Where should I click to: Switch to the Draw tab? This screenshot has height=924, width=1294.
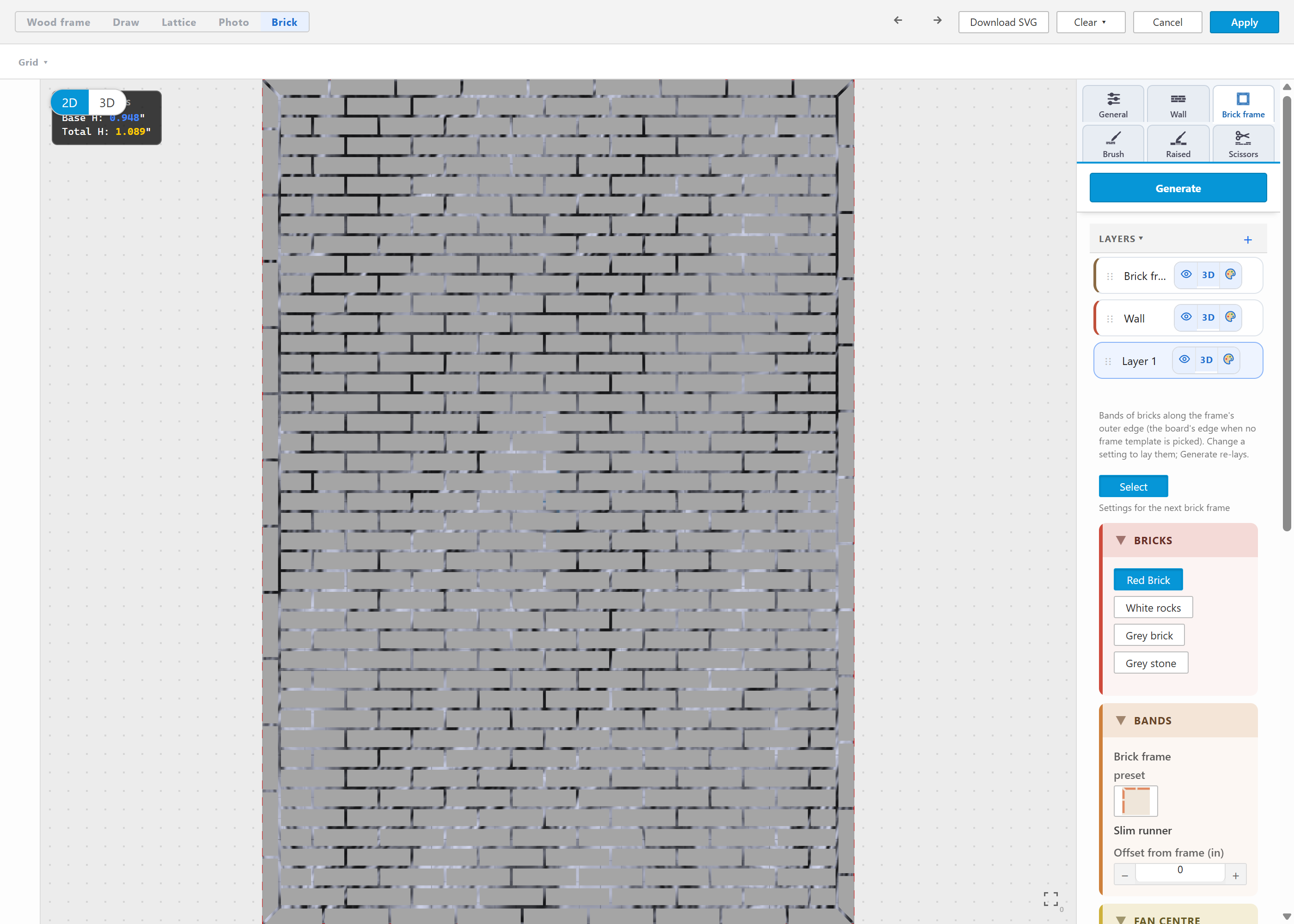coord(126,22)
